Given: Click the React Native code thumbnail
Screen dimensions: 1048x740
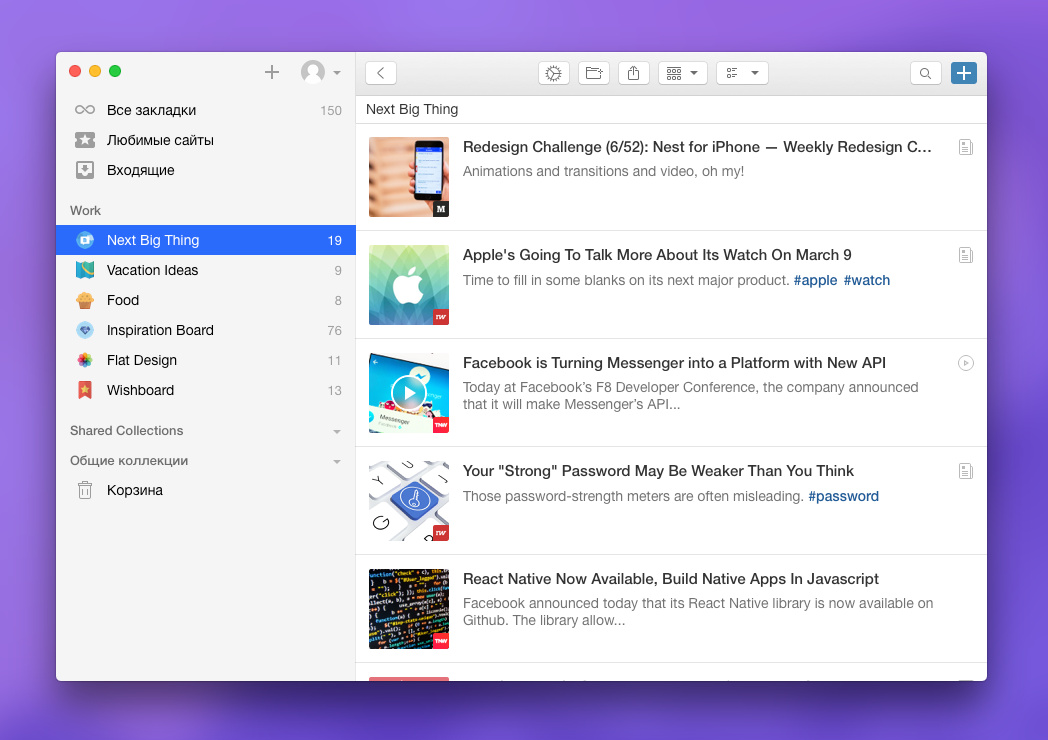Looking at the screenshot, I should pyautogui.click(x=409, y=609).
